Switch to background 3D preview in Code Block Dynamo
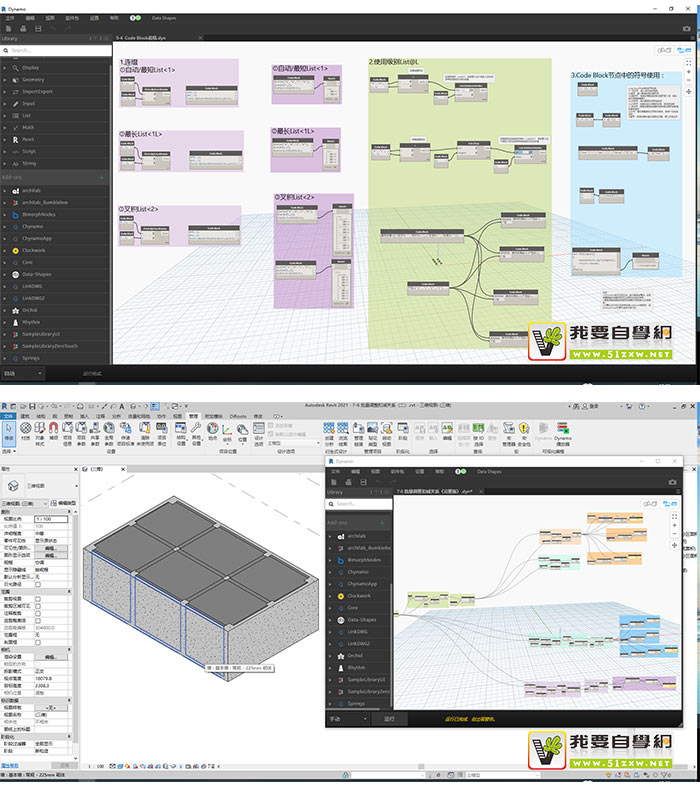This screenshot has height=789, width=700. point(664,50)
